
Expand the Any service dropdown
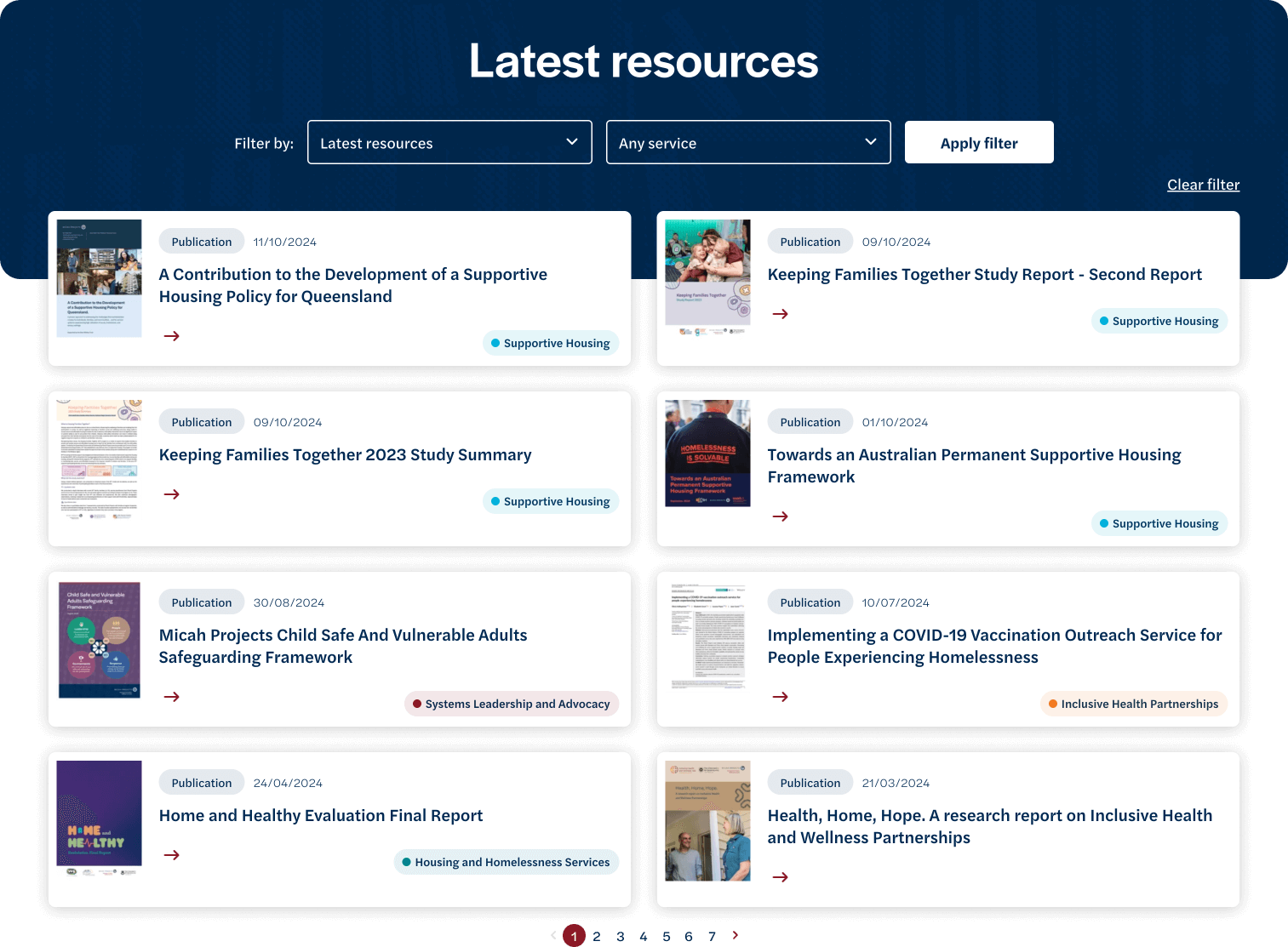pyautogui.click(x=747, y=142)
